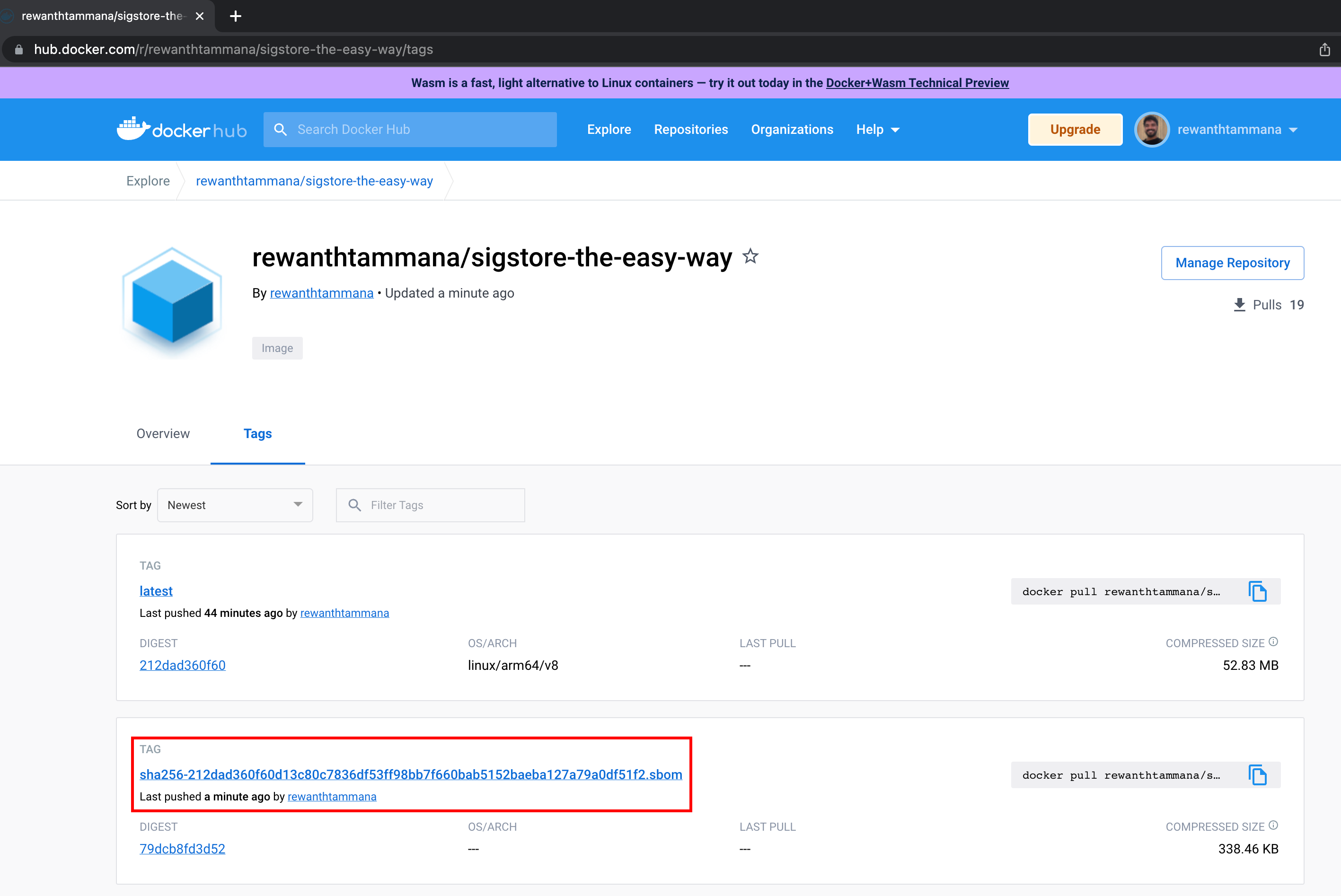Image resolution: width=1341 pixels, height=896 pixels.
Task: Click the Upgrade button
Action: point(1075,130)
